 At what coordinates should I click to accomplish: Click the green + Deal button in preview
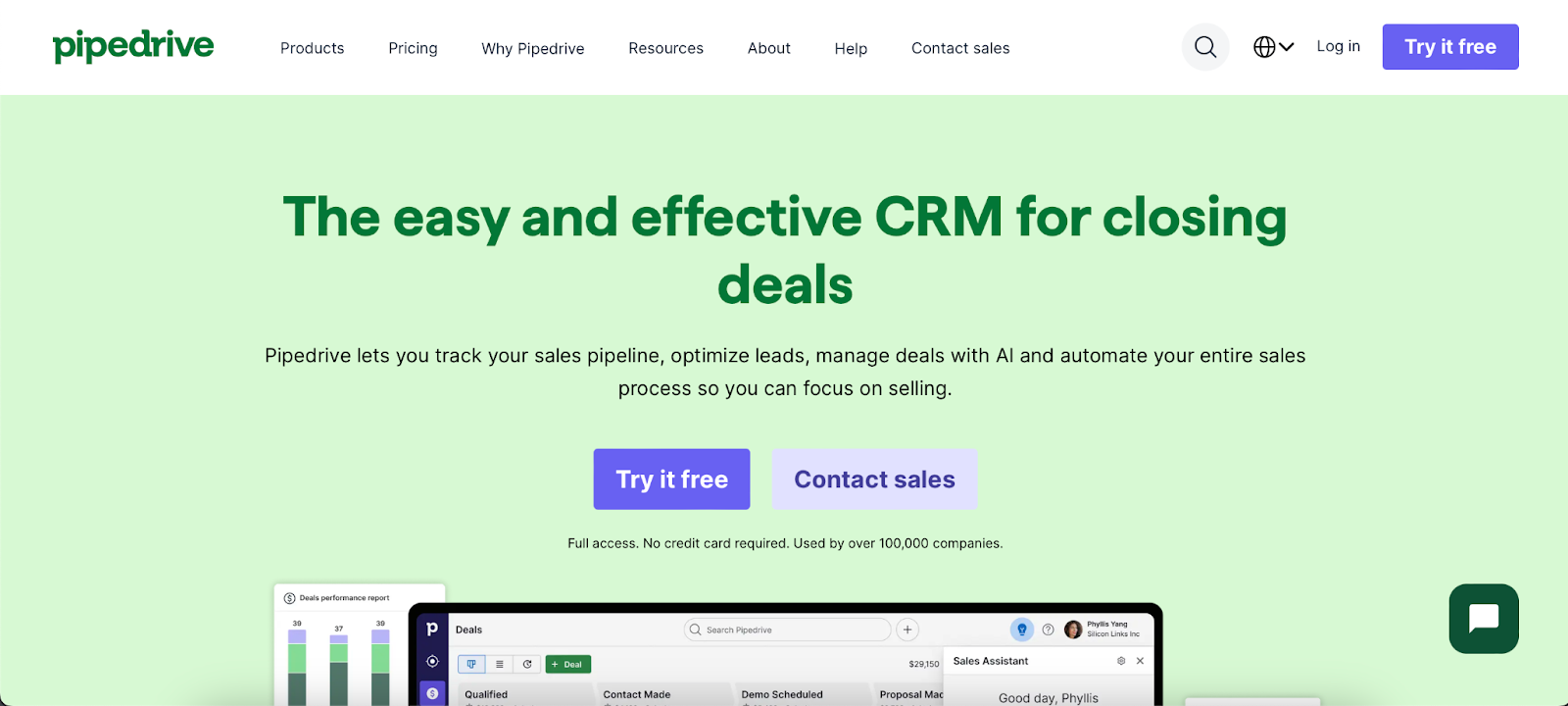[x=568, y=664]
